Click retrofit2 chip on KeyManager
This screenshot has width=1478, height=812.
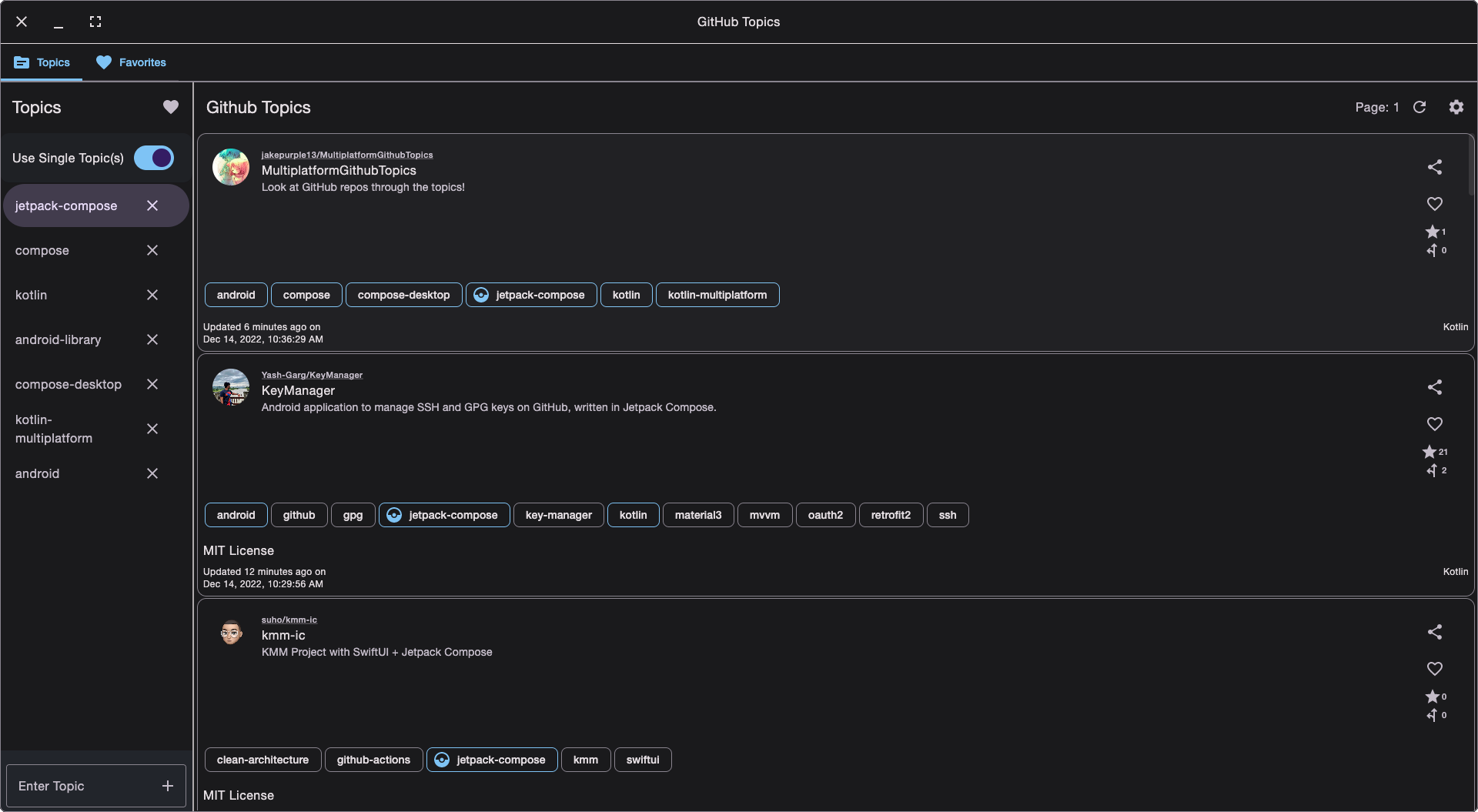pos(891,515)
